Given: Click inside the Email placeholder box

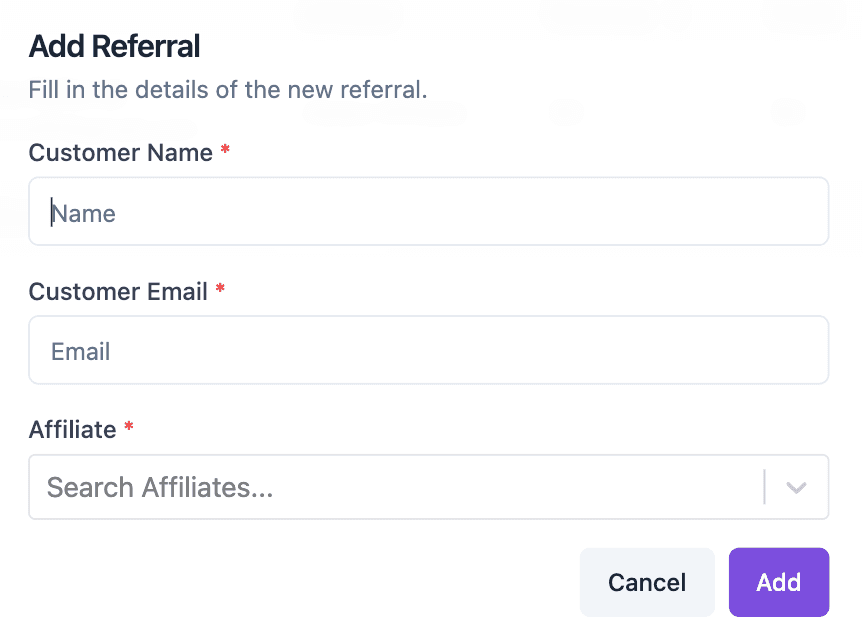Looking at the screenshot, I should pyautogui.click(x=428, y=350).
